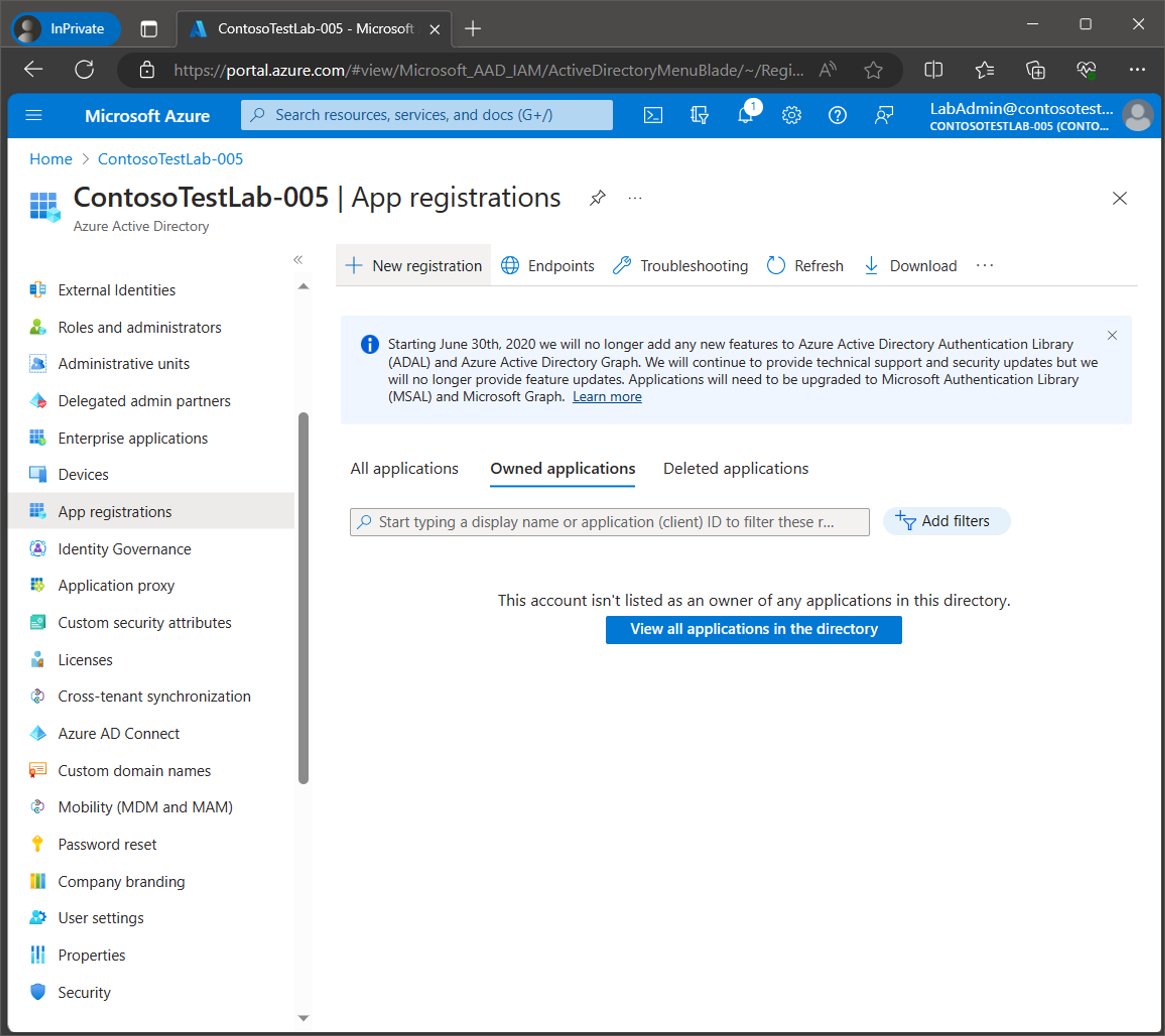This screenshot has height=1036, width=1165.
Task: Click sidebar scrollbar down arrow
Action: click(303, 1017)
